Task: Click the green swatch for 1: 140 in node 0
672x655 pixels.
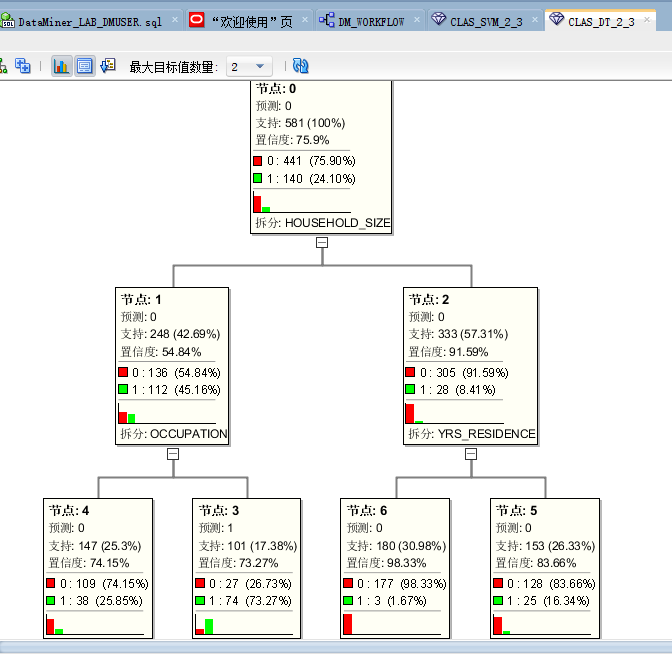Action: 258,178
